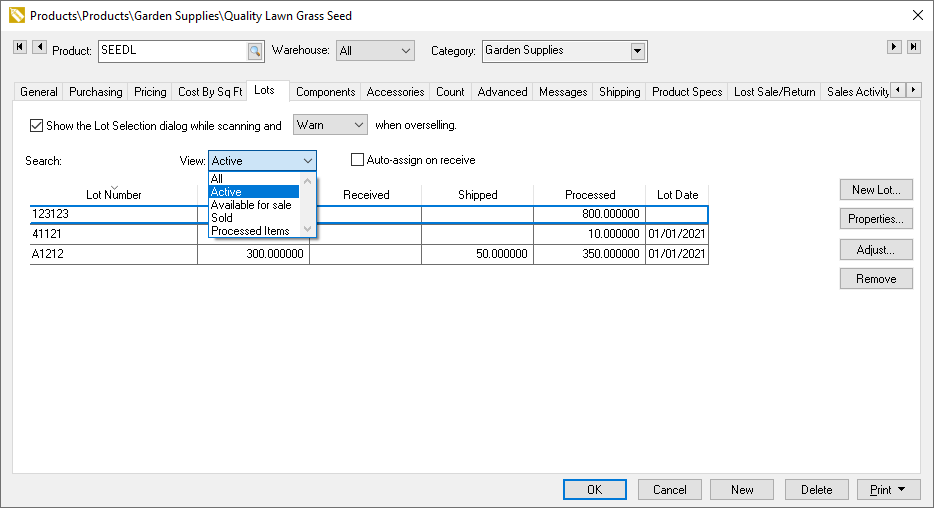The width and height of the screenshot is (934, 508).
Task: Create a New product
Action: [x=742, y=490]
